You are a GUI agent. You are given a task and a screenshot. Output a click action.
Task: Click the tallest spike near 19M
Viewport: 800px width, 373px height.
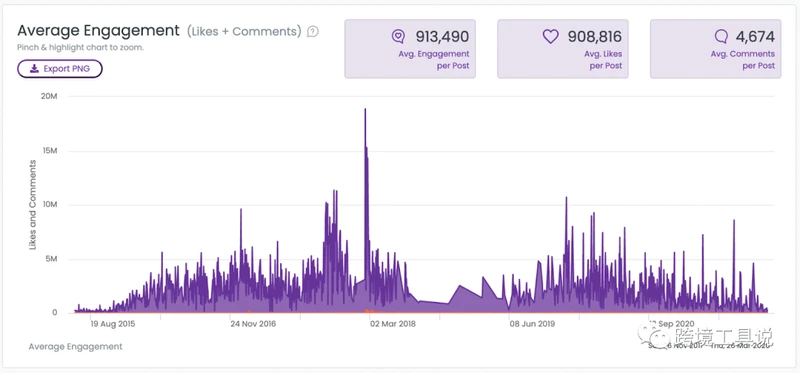click(365, 110)
